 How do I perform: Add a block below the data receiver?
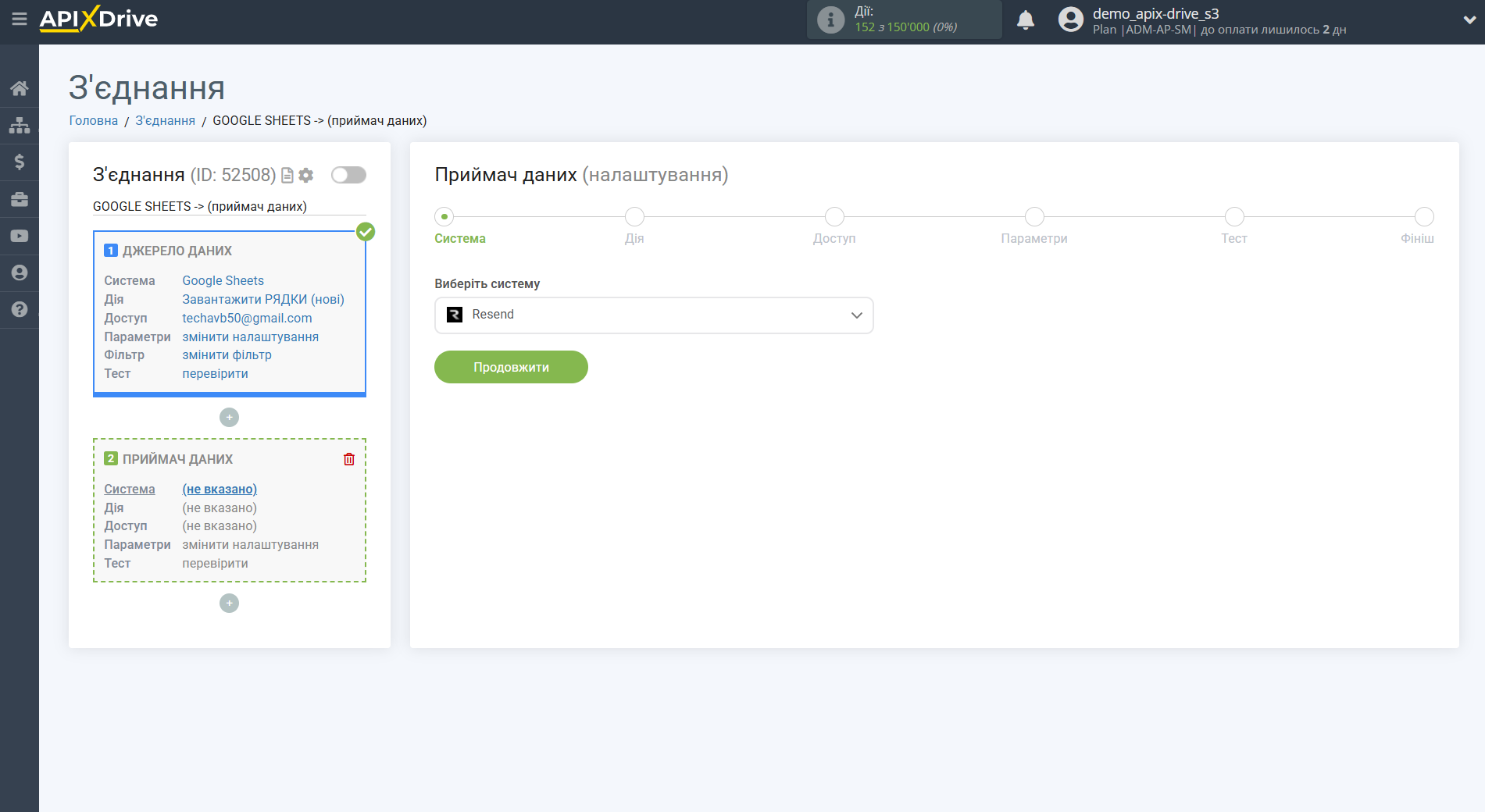[229, 604]
